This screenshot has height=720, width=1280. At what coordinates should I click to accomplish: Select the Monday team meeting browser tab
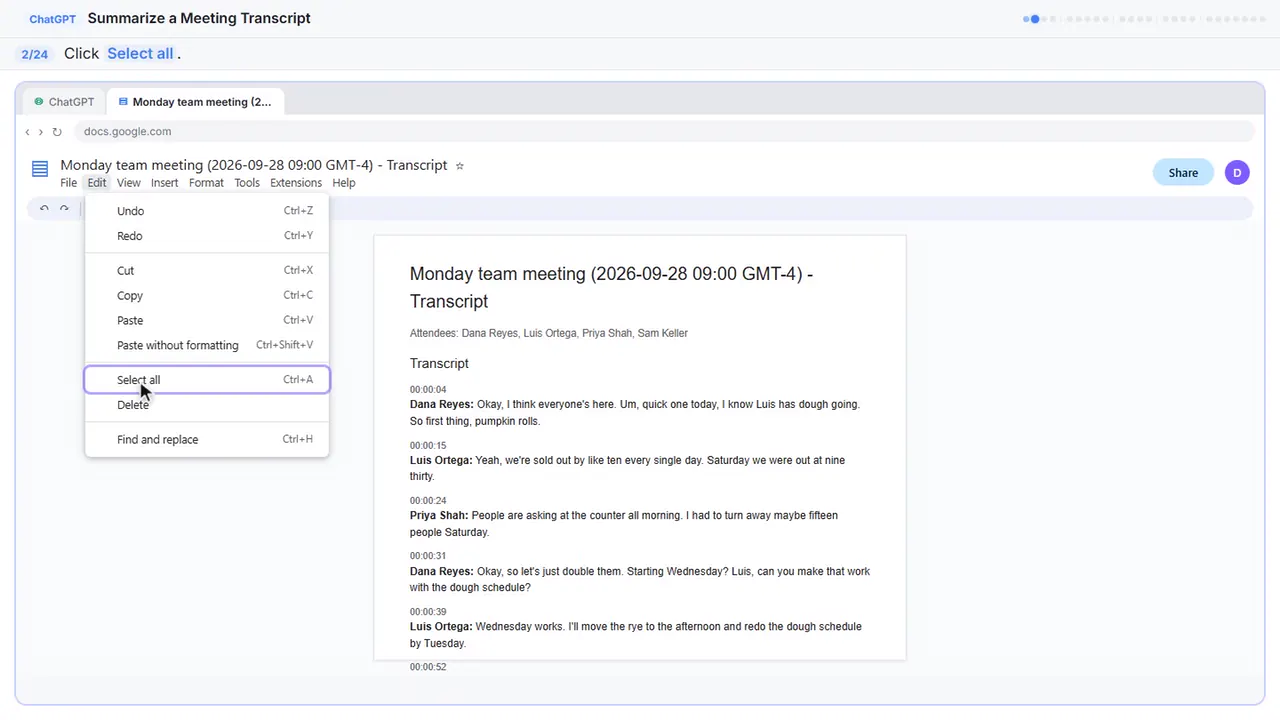(x=195, y=102)
